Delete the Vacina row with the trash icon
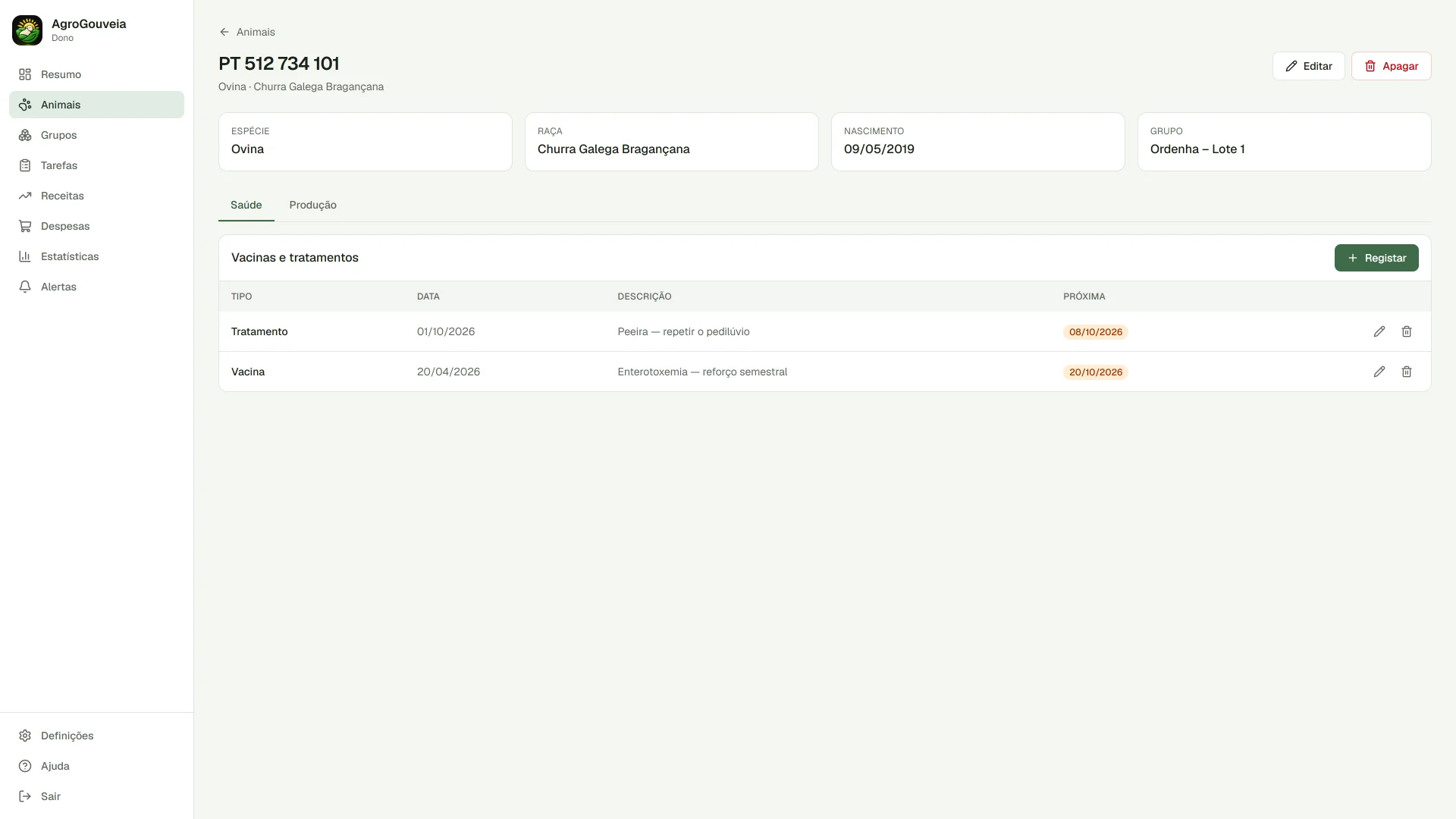Screen dimensions: 1456x819 pos(1407,372)
